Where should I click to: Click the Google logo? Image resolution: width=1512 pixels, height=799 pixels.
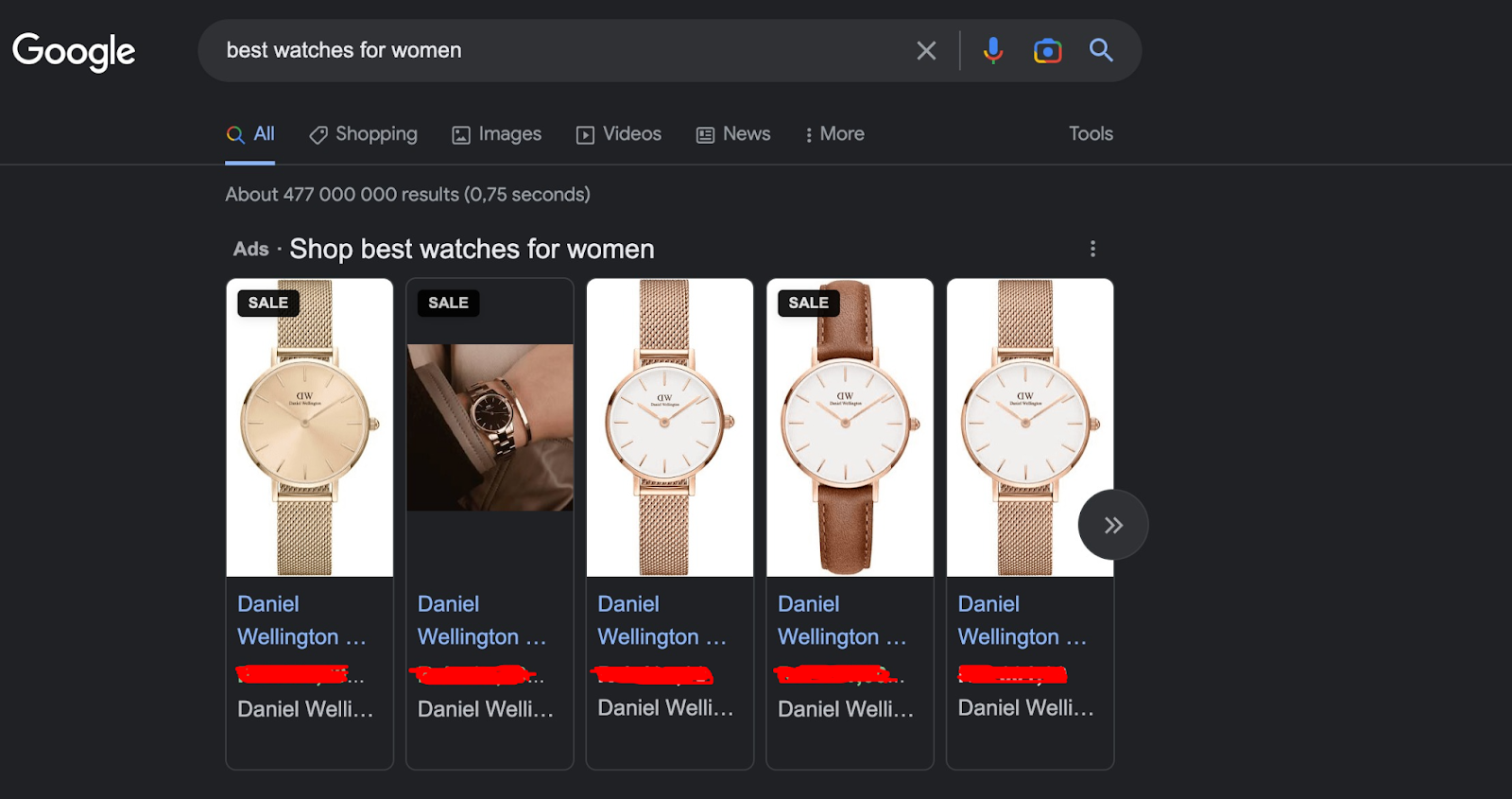click(74, 51)
